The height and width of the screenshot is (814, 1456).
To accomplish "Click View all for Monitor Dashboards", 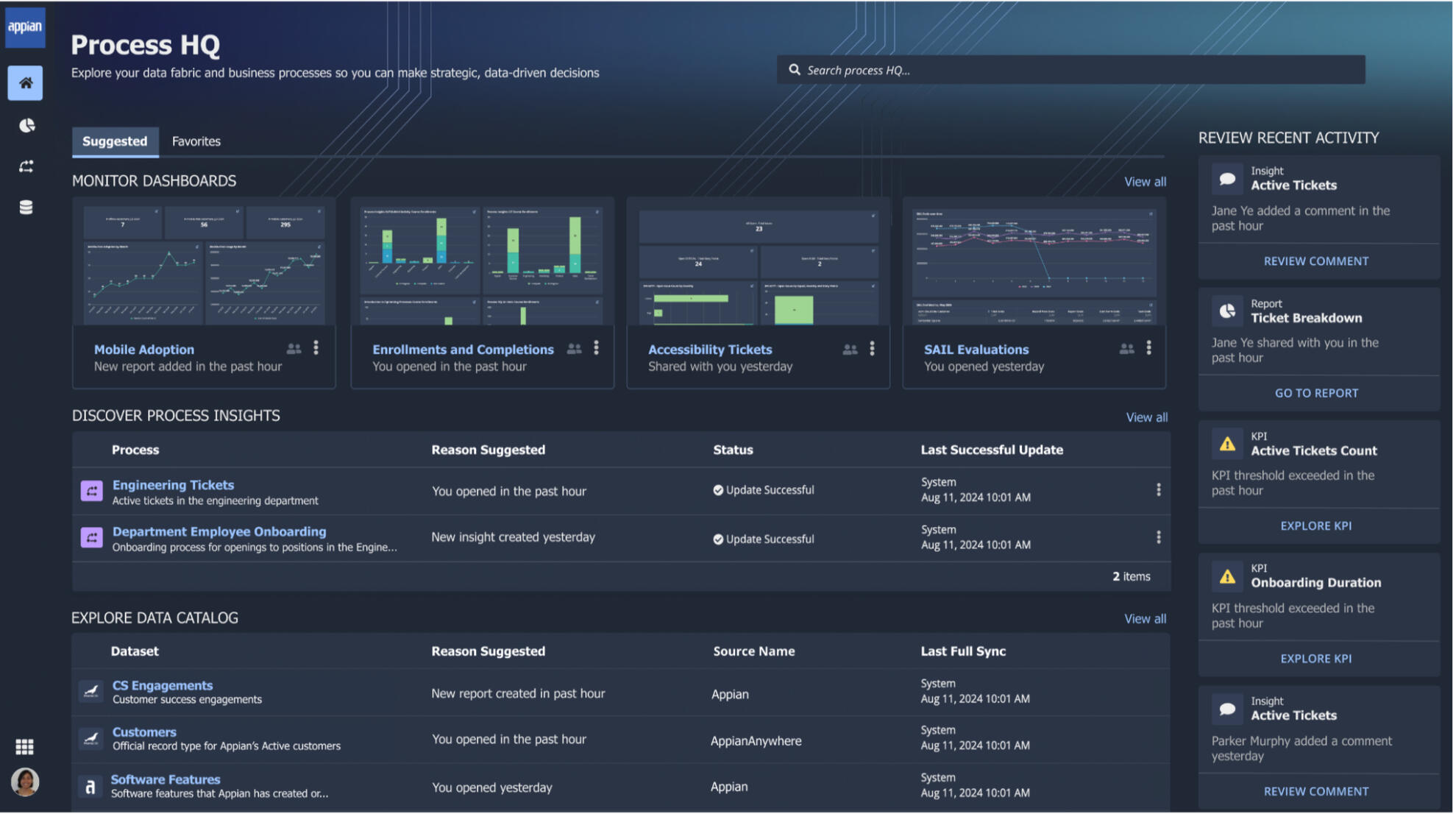I will pos(1144,182).
